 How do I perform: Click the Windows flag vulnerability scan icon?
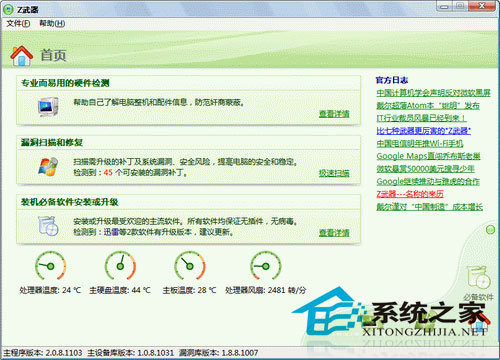(48, 166)
